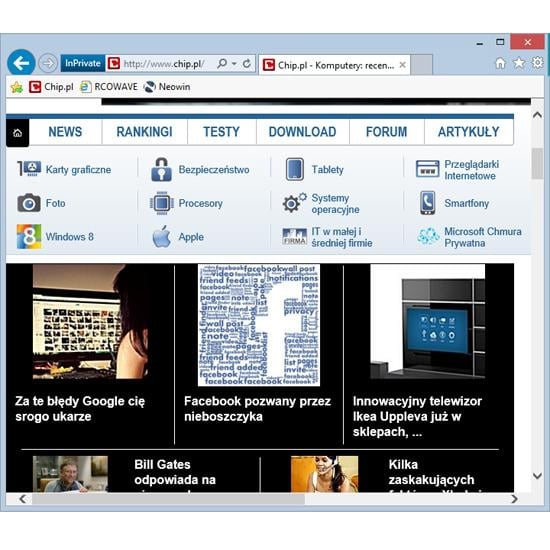Open the Bill Gates odpowiada article link
The width and height of the screenshot is (550, 550).
tap(175, 474)
